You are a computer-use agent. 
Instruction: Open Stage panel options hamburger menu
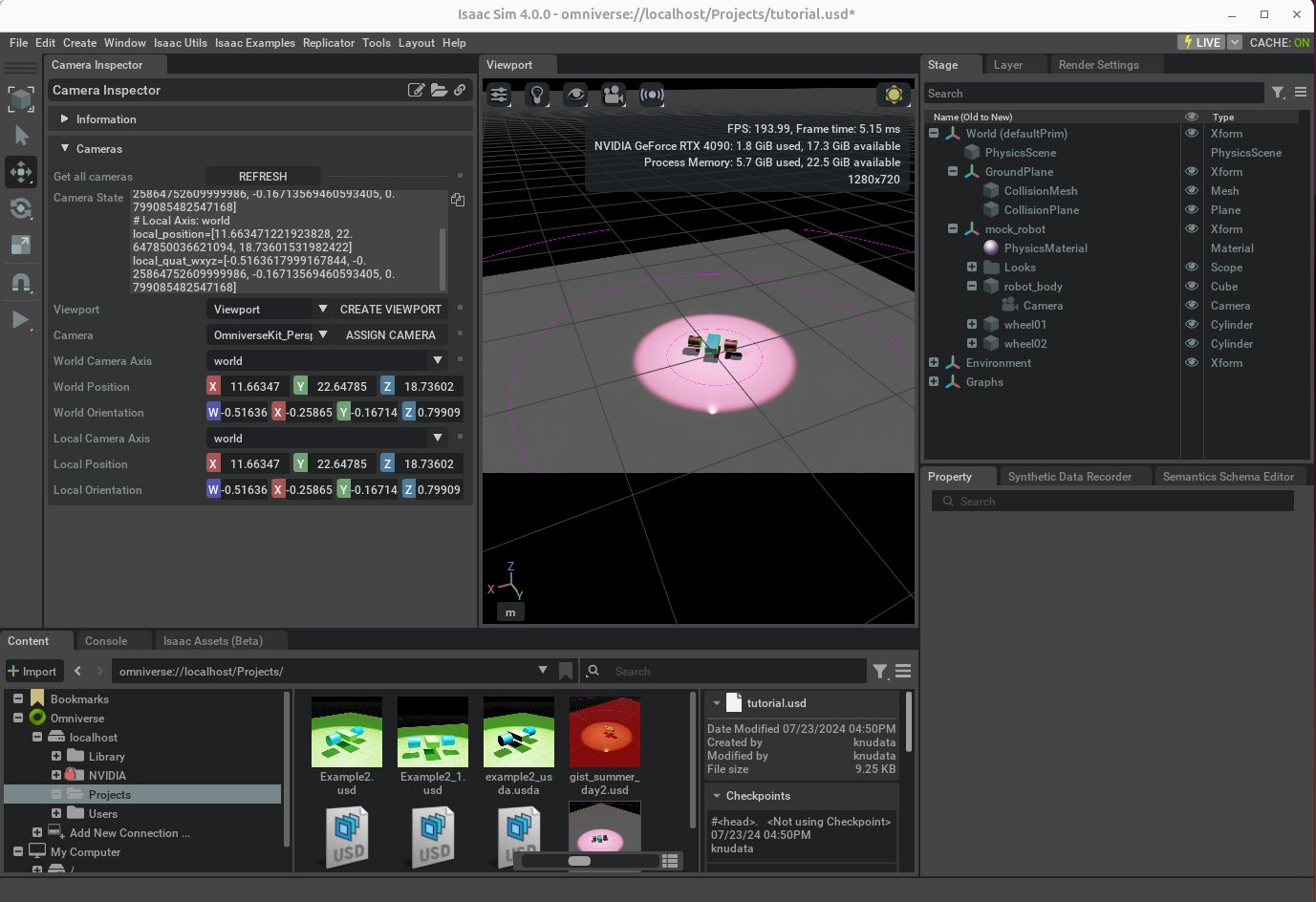click(x=1301, y=93)
